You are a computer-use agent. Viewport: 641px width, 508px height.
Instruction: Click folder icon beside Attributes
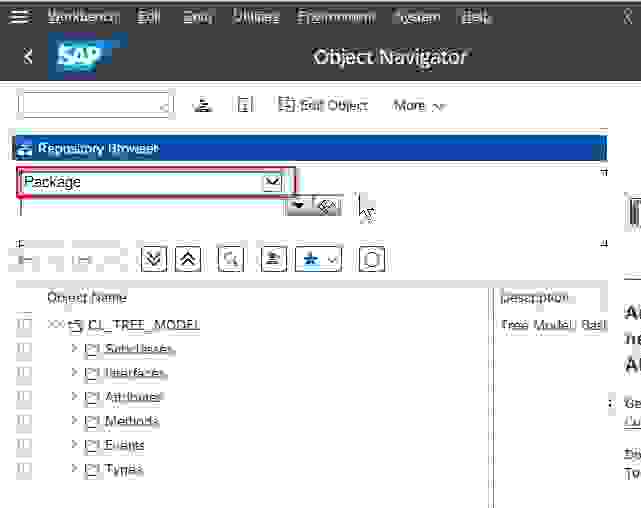(92, 398)
